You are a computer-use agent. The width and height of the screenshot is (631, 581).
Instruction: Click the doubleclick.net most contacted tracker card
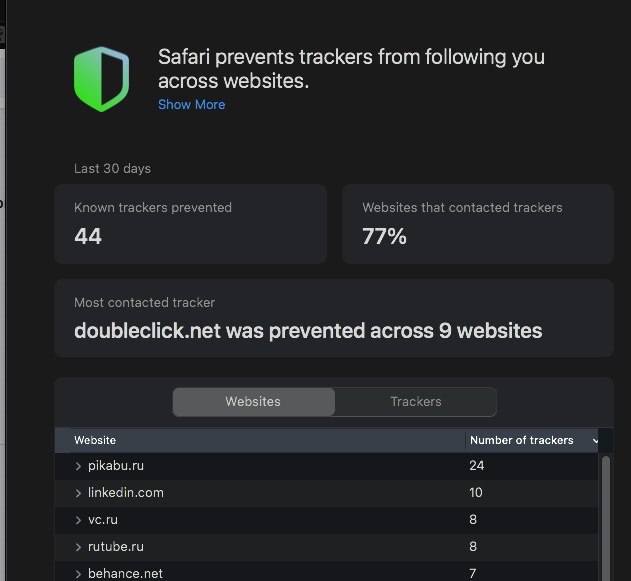[334, 318]
